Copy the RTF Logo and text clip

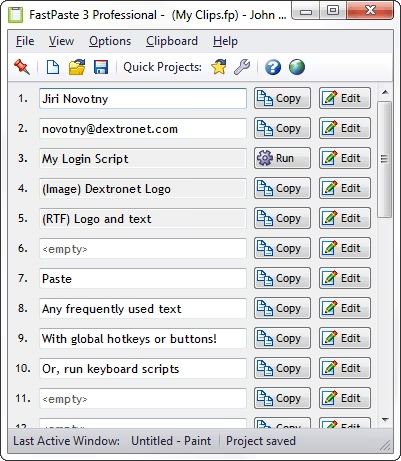click(x=282, y=218)
